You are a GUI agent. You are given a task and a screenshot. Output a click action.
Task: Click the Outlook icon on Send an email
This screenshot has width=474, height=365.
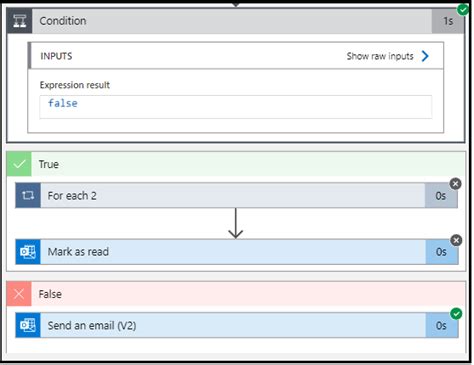coord(28,325)
